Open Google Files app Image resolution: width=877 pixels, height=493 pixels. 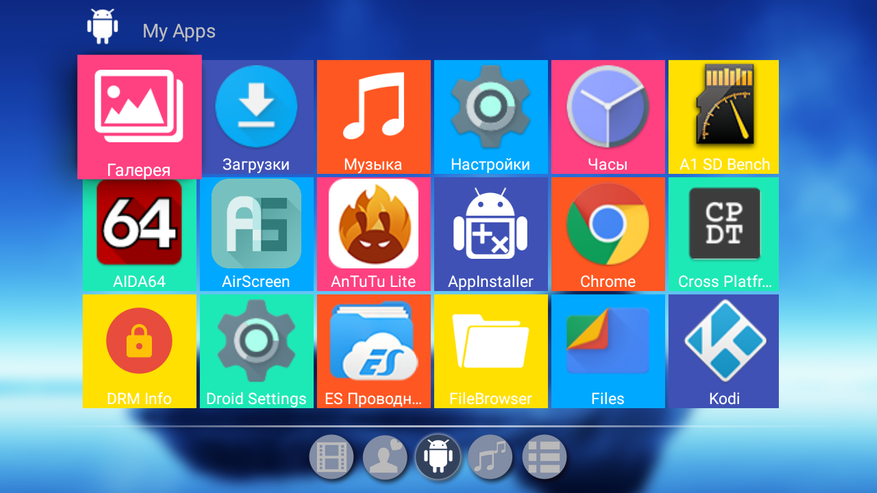pyautogui.click(x=608, y=351)
